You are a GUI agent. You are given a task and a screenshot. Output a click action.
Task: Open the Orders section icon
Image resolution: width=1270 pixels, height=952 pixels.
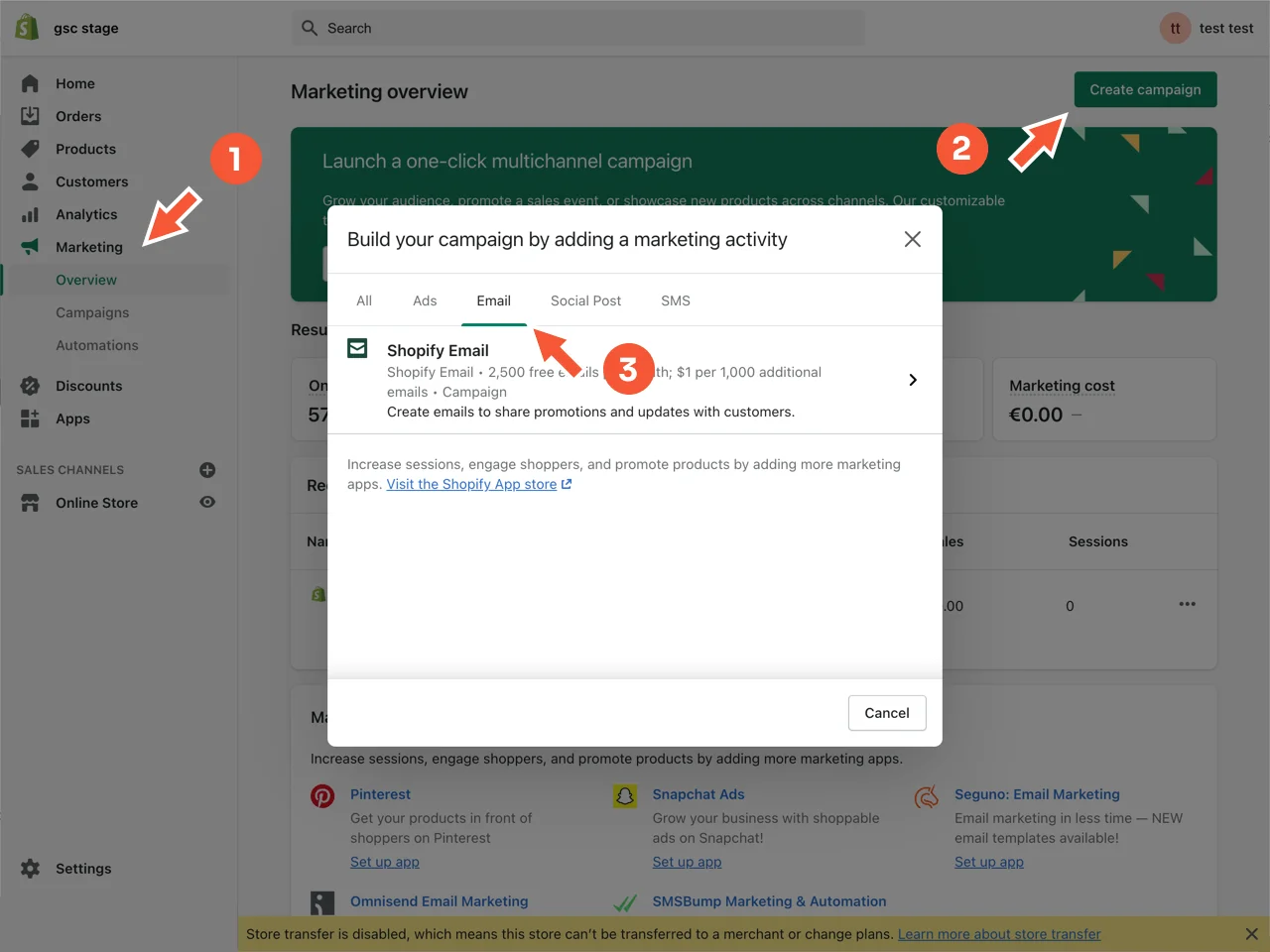pos(30,116)
